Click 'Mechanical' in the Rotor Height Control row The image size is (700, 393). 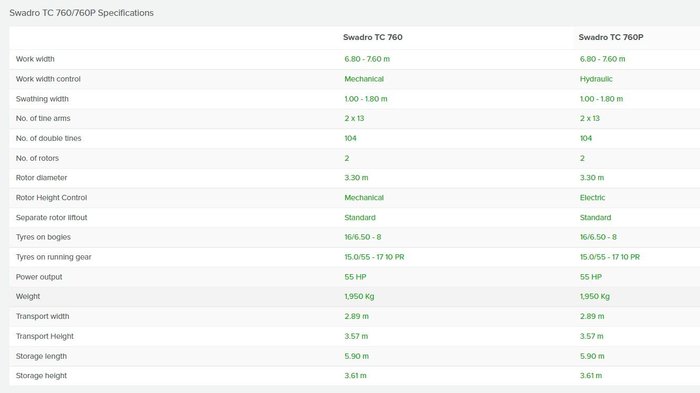(x=364, y=198)
